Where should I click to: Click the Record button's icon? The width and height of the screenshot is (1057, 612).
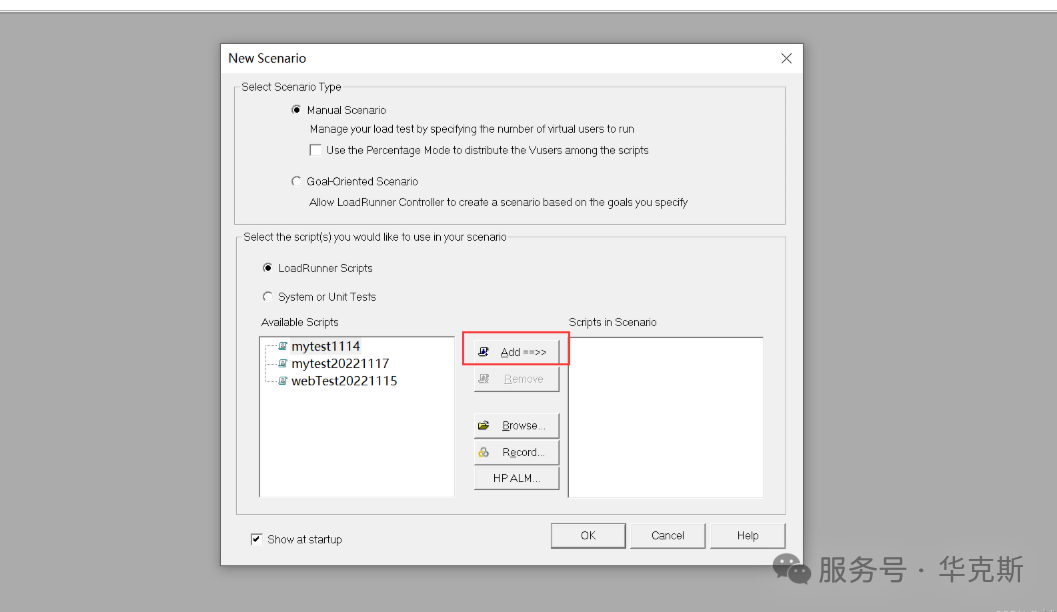coord(483,452)
